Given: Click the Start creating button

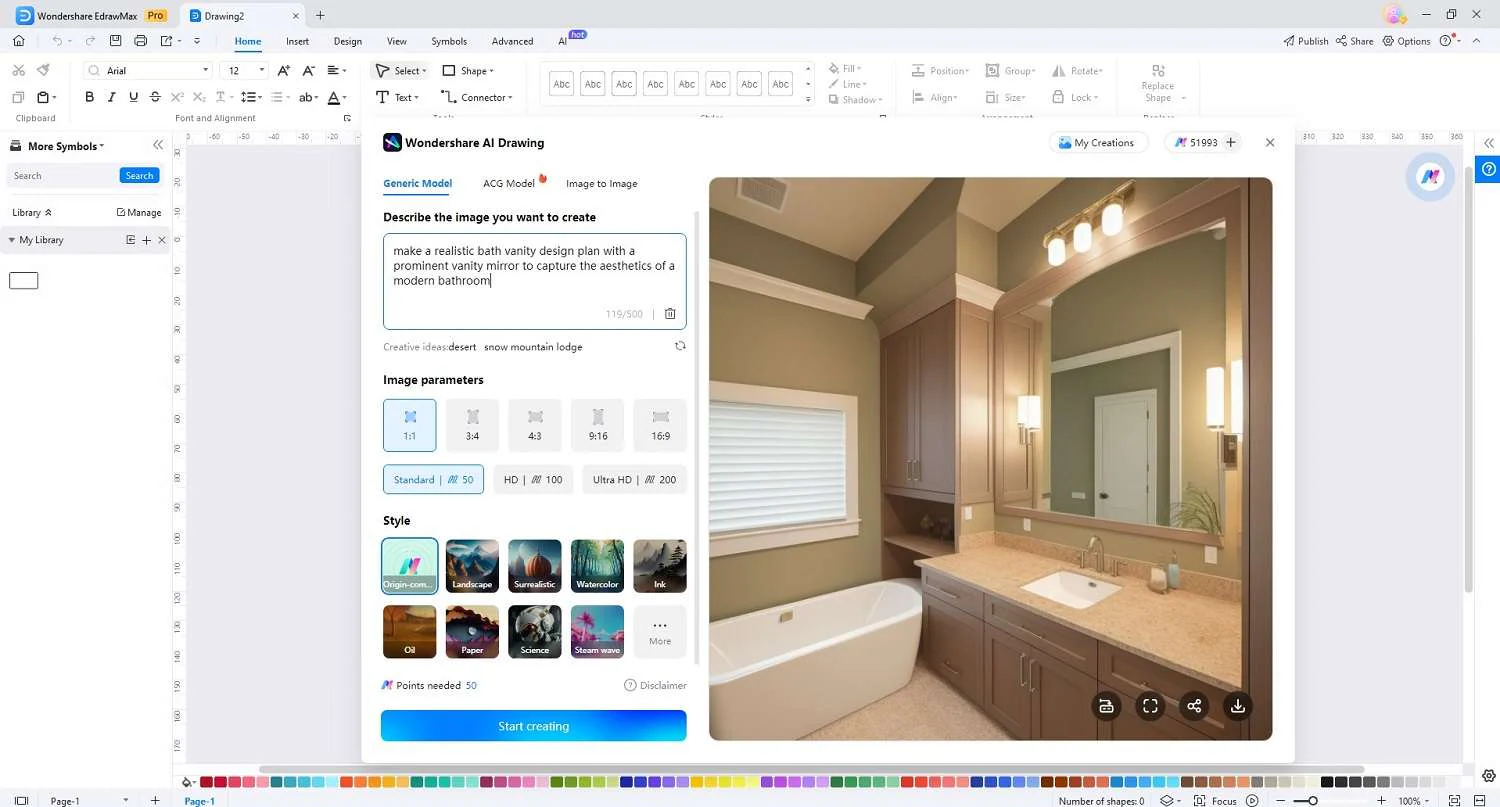Looking at the screenshot, I should 534,726.
